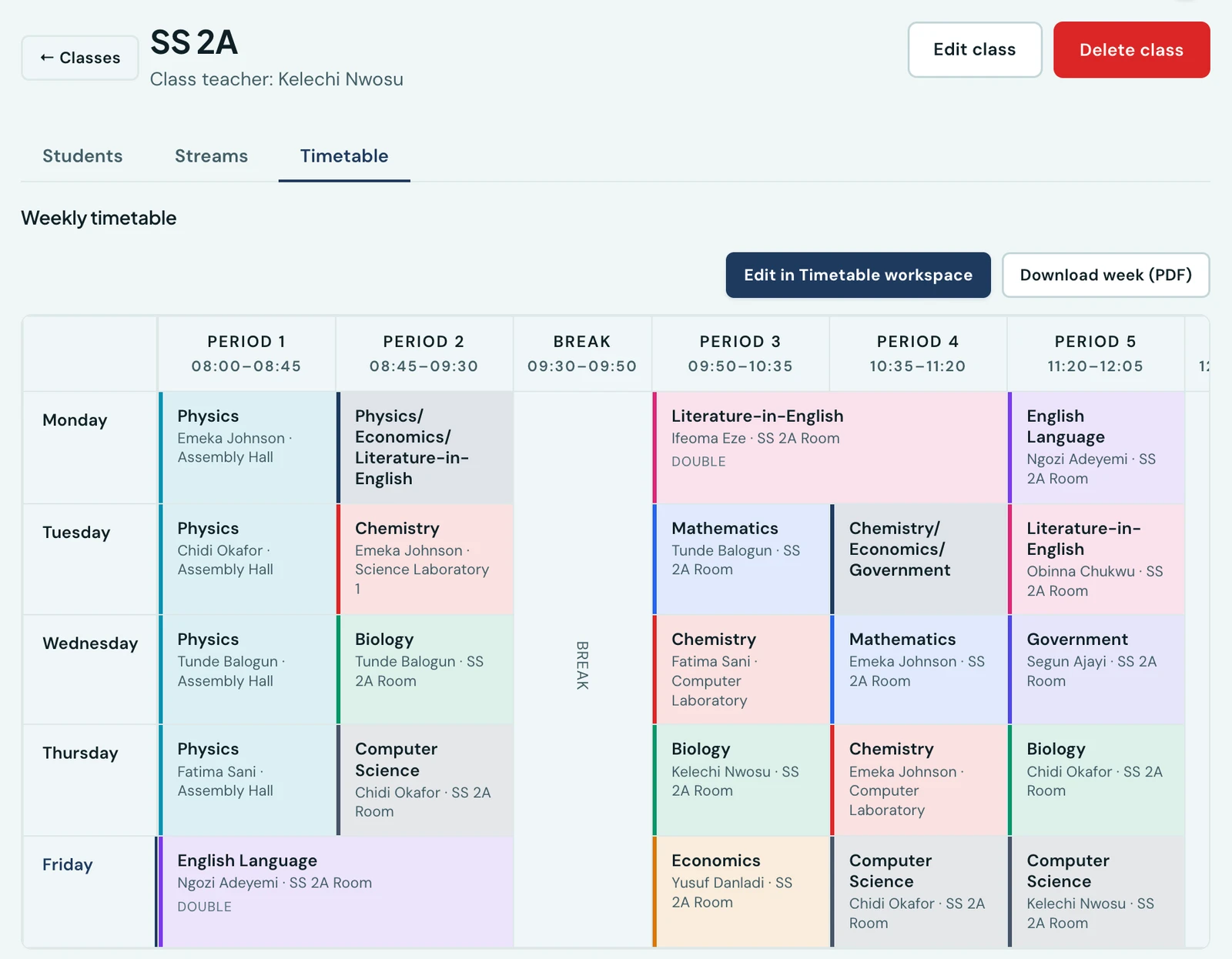Open Friday English Language double period
This screenshot has width=1232, height=959.
tap(336, 891)
